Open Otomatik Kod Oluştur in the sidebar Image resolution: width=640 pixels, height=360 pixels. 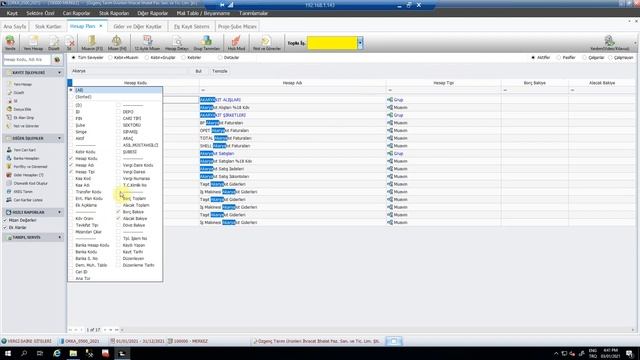coord(31,183)
